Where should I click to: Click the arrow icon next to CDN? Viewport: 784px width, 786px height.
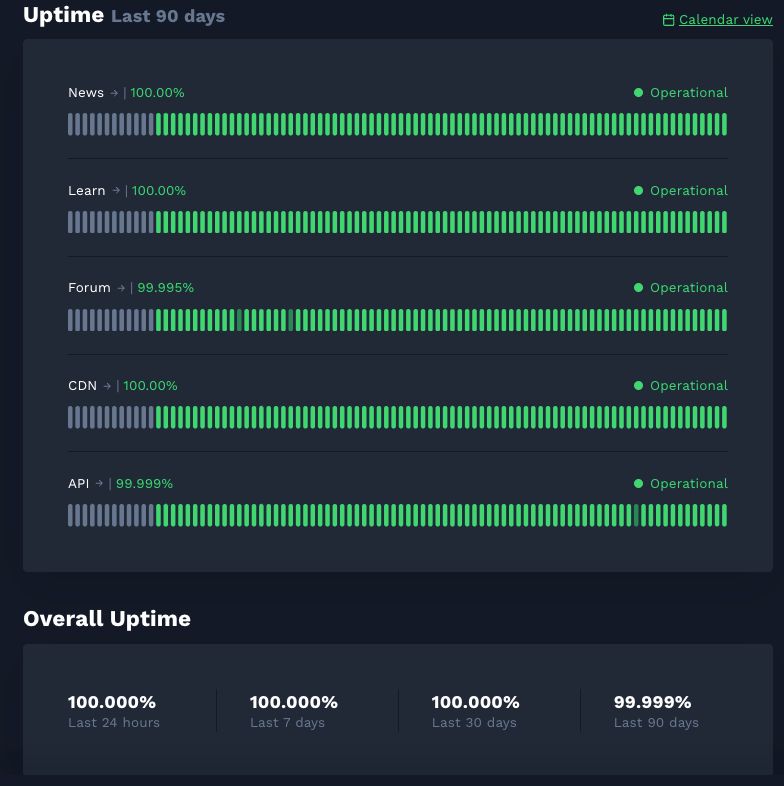tap(107, 385)
